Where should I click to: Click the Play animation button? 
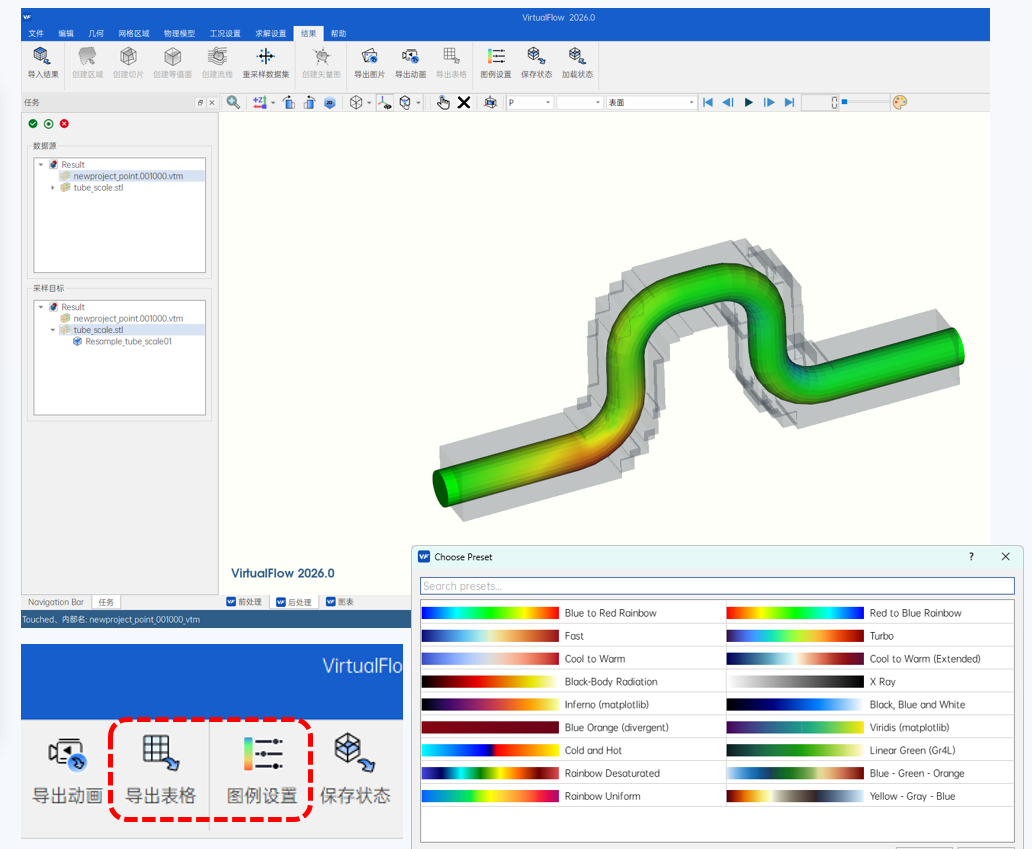(x=748, y=102)
